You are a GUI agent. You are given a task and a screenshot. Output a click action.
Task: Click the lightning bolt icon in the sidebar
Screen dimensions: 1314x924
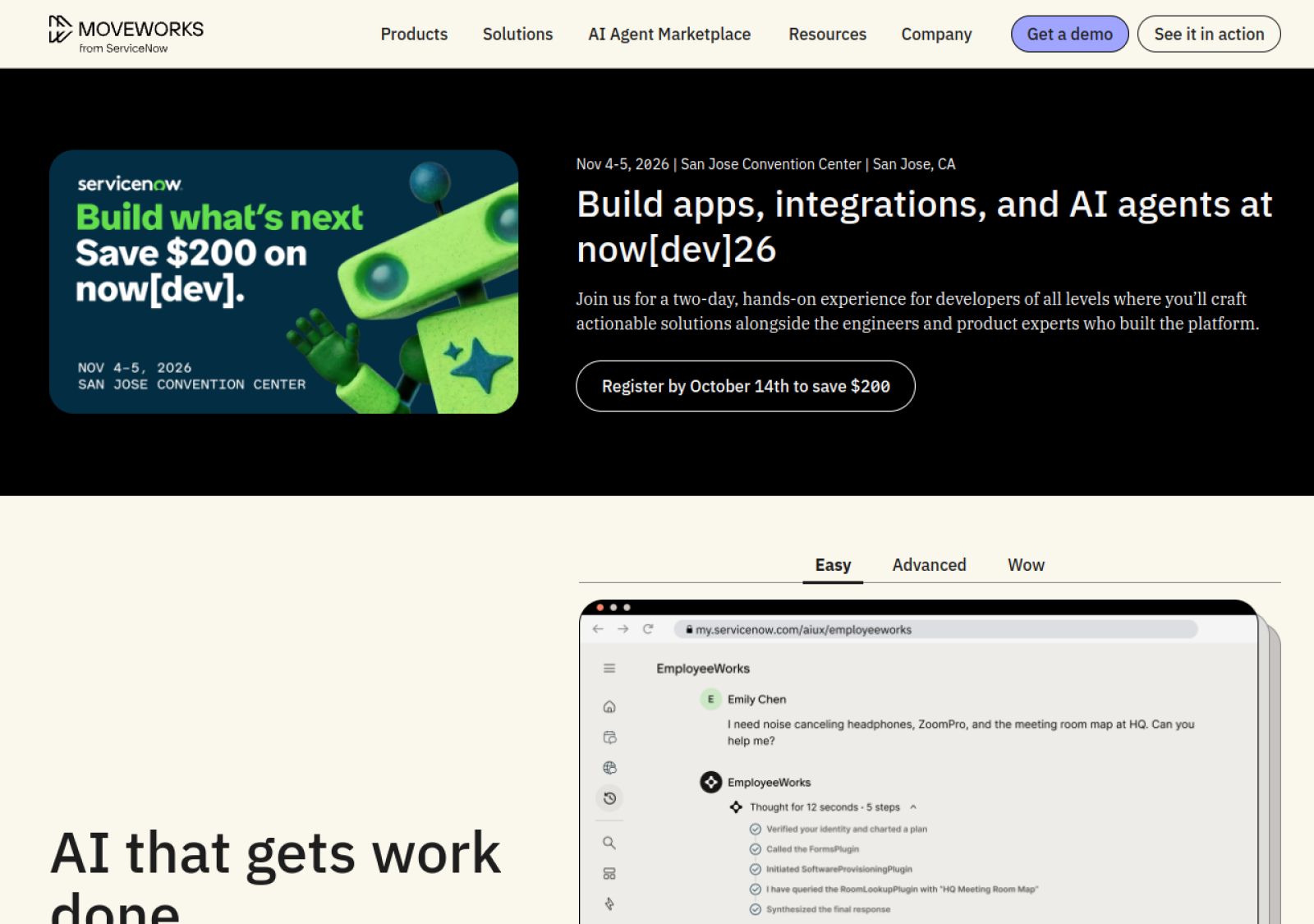[609, 904]
